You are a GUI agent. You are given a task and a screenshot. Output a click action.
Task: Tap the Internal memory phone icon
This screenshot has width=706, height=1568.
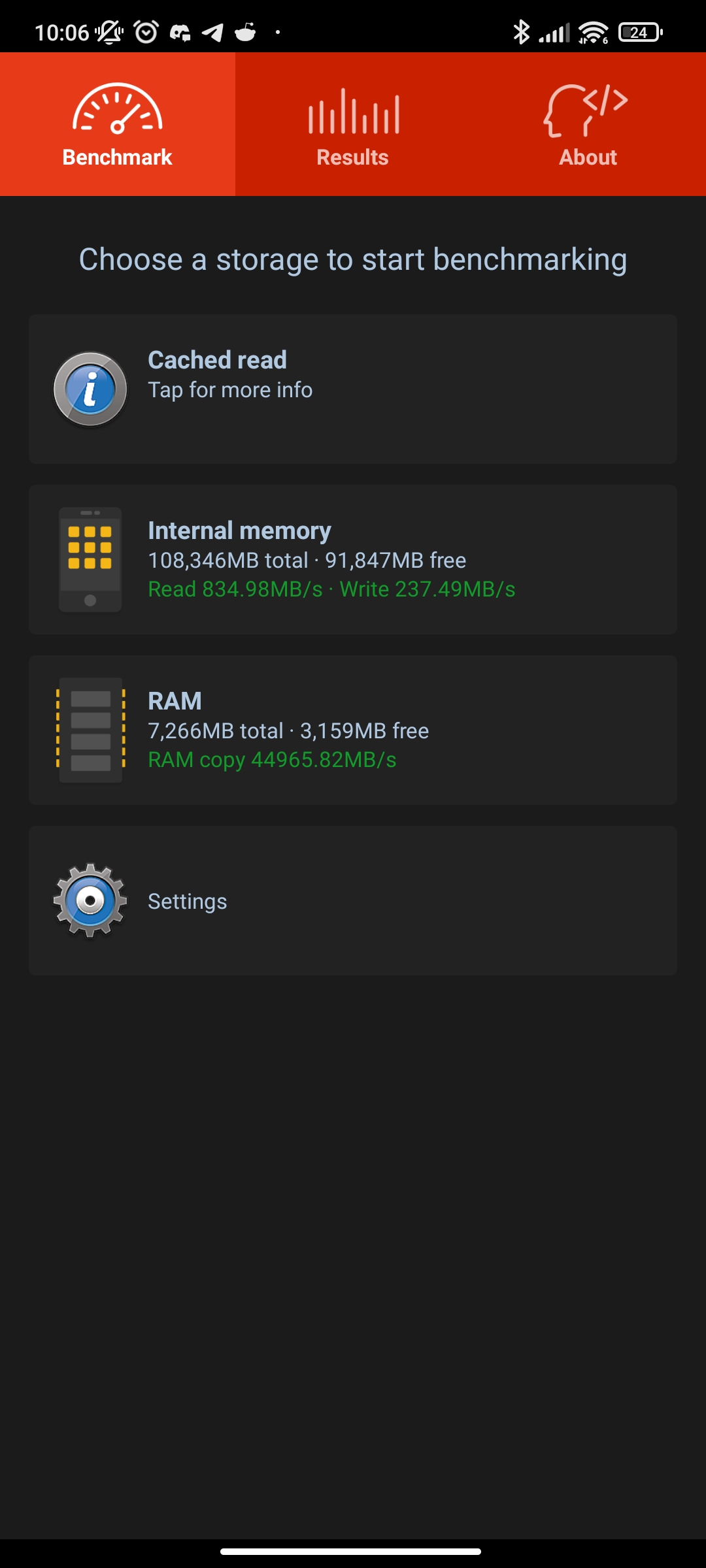point(90,560)
